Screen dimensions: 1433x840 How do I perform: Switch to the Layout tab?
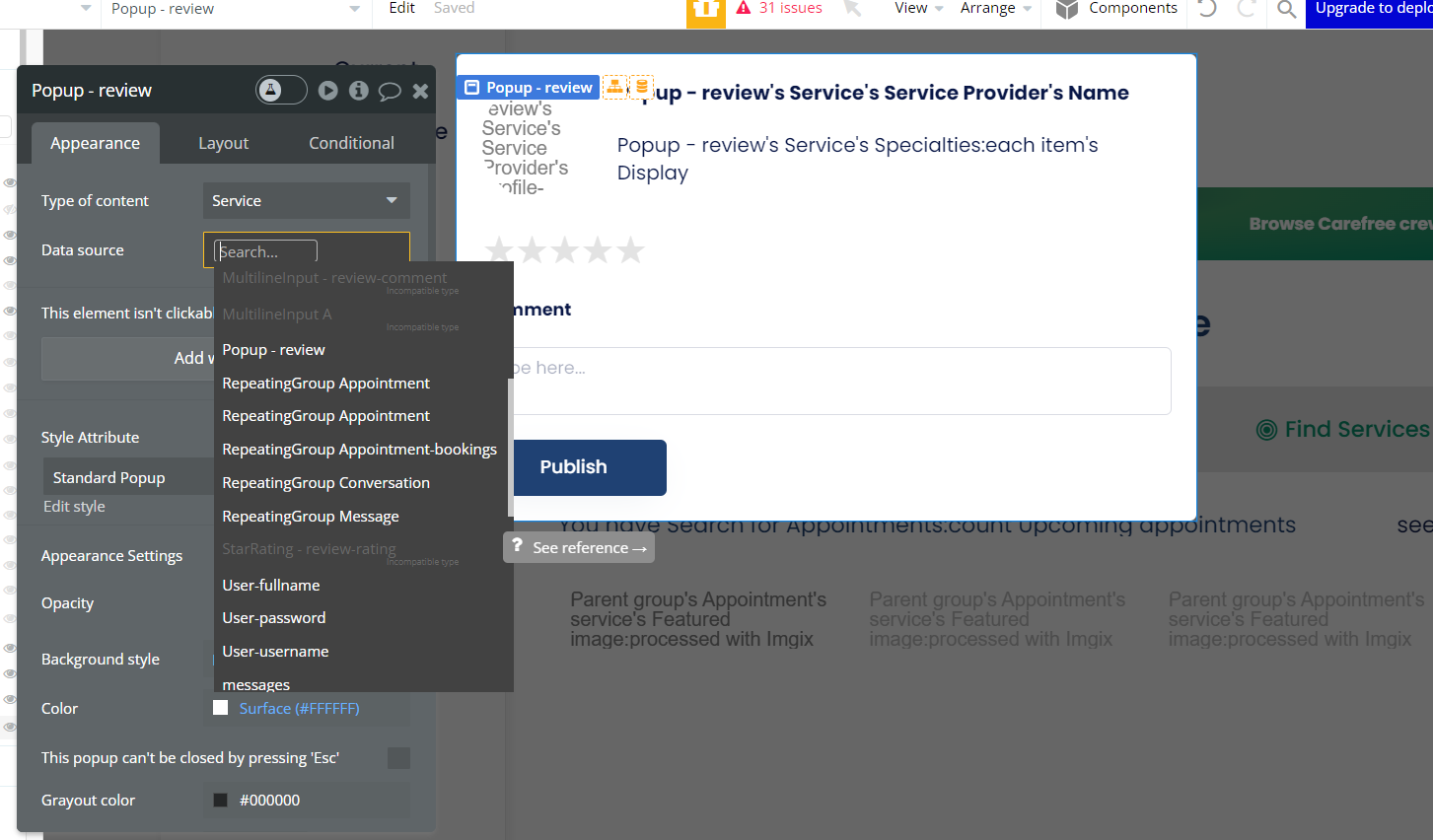tap(223, 143)
